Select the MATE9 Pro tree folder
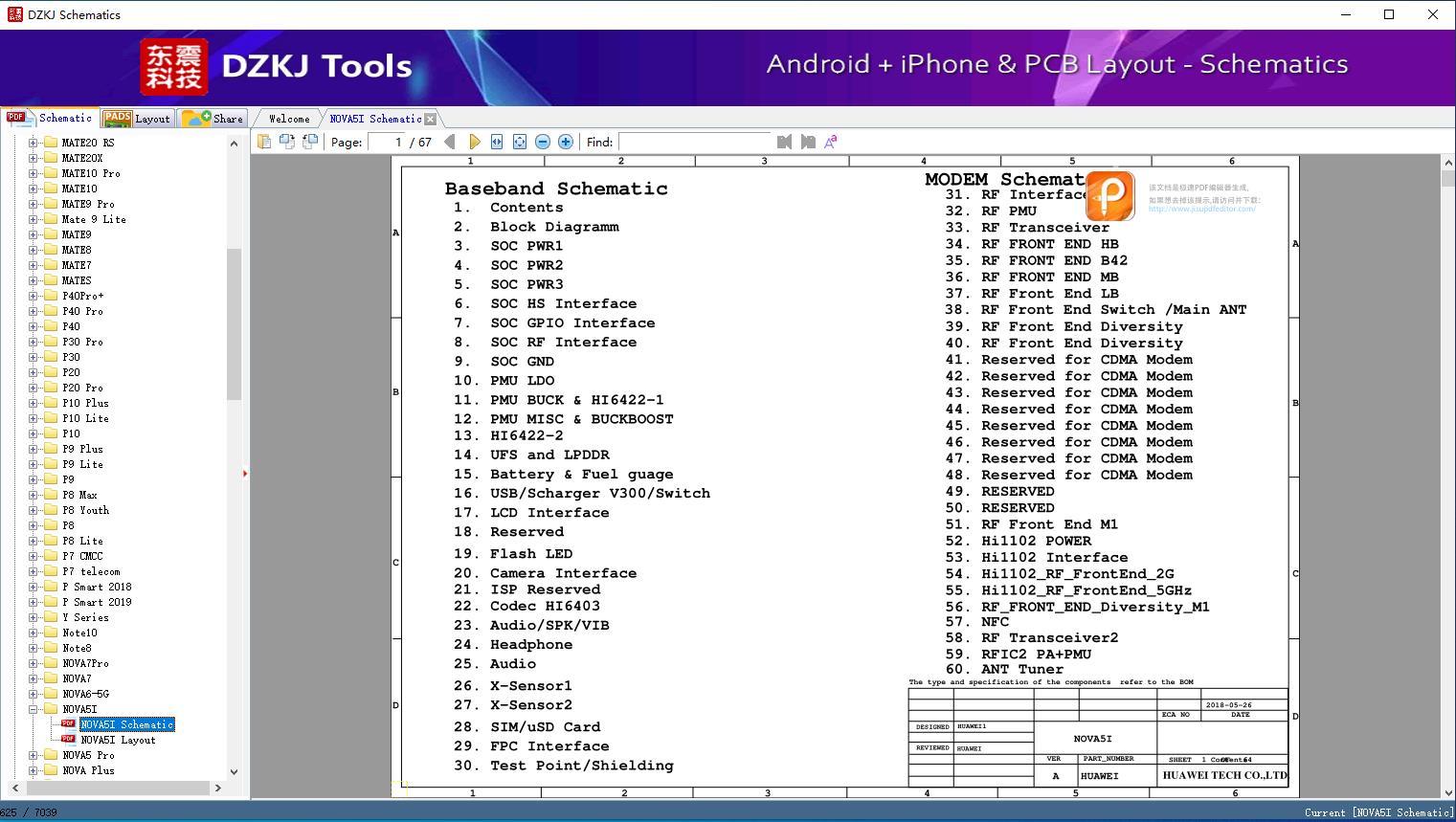 click(x=88, y=204)
